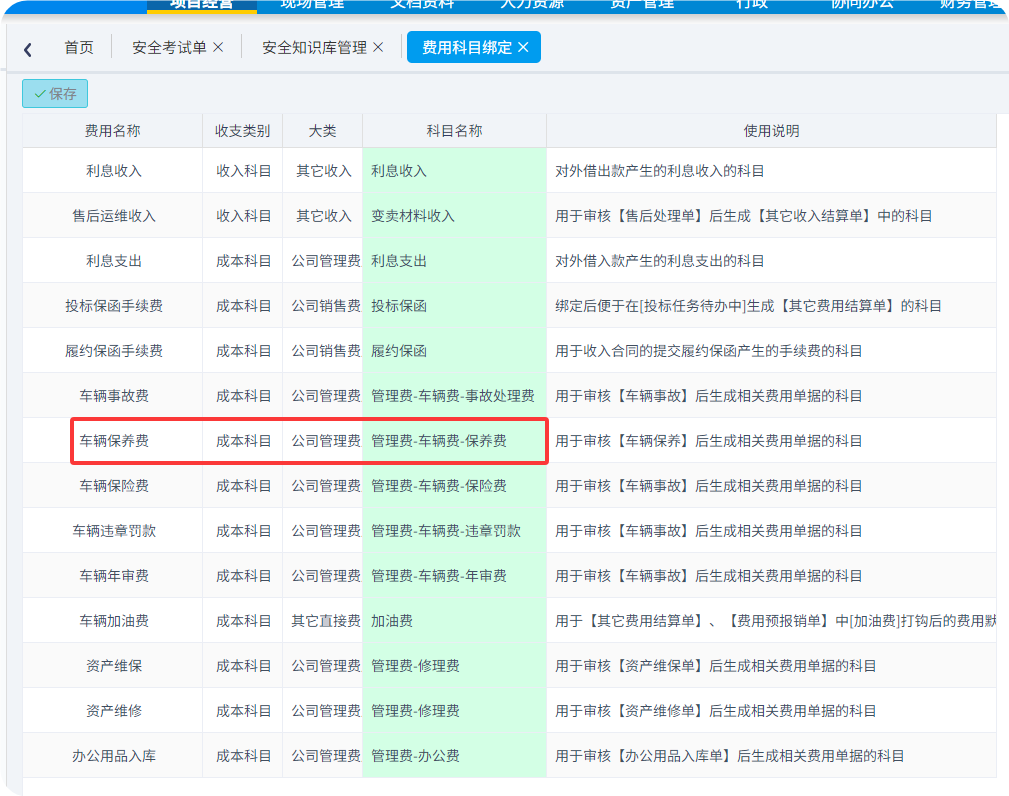Select the 管理费-办公费 cell
The image size is (1009, 796).
[454, 756]
